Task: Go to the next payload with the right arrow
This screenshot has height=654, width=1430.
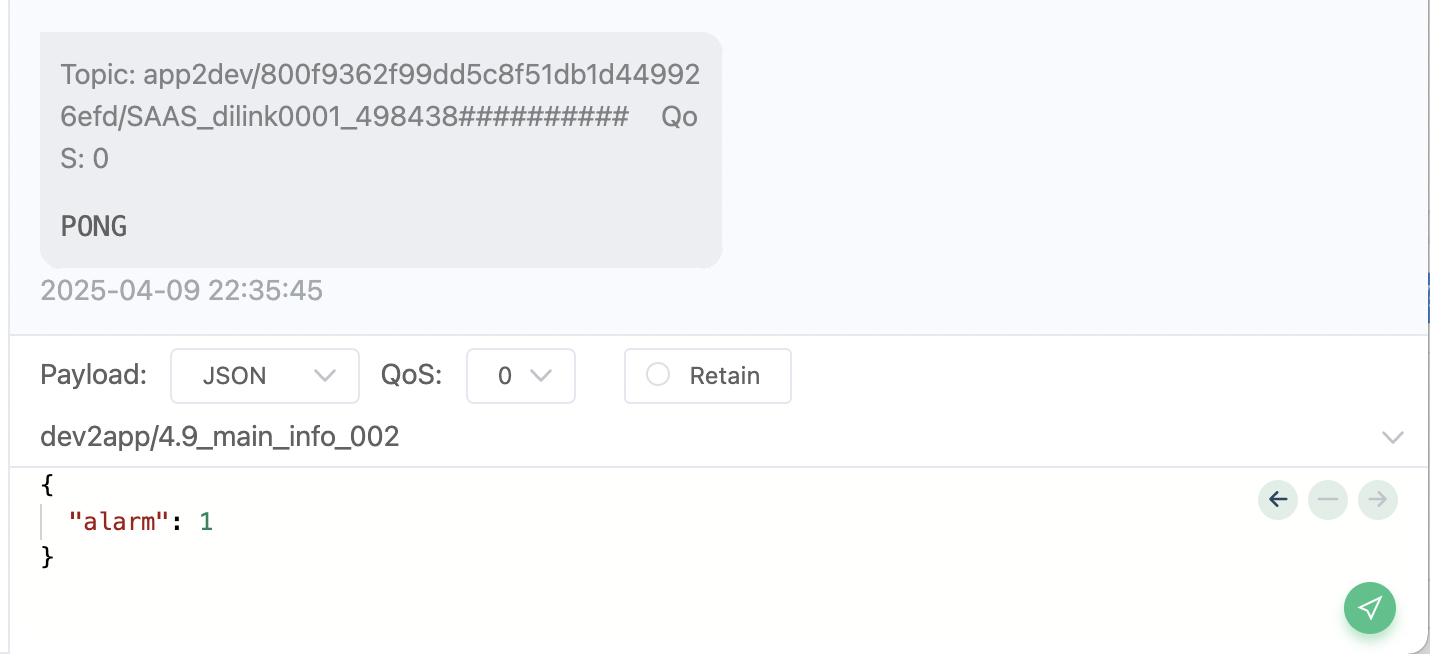Action: 1378,500
